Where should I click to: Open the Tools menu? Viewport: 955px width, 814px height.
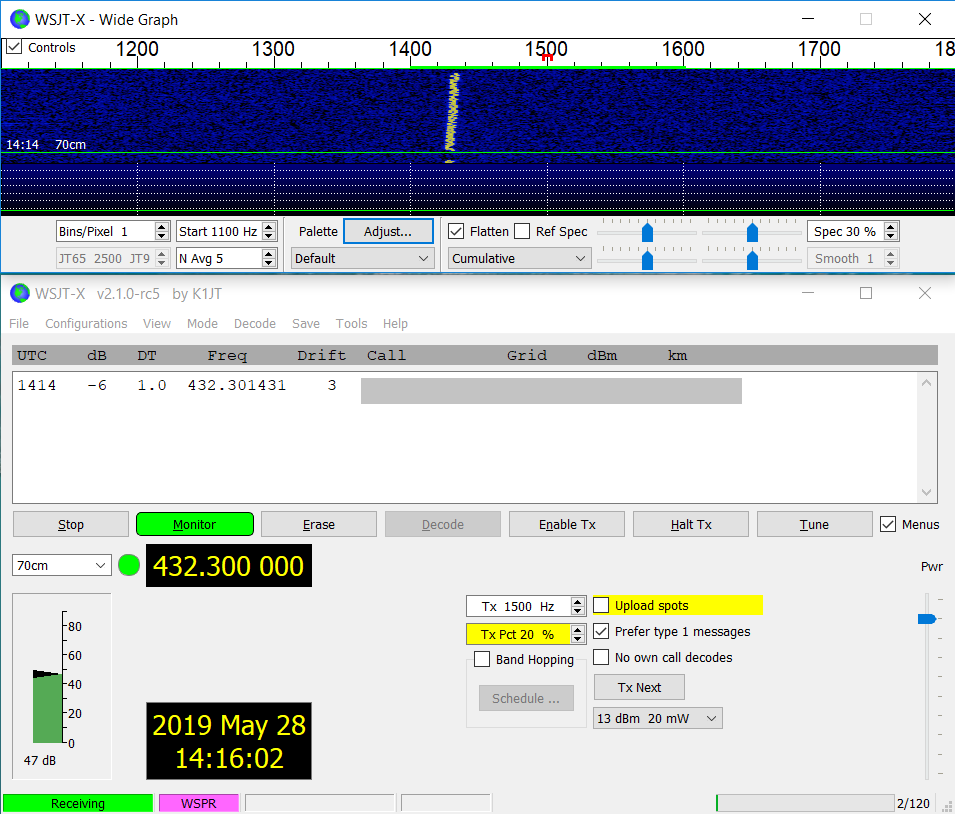[x=351, y=324]
